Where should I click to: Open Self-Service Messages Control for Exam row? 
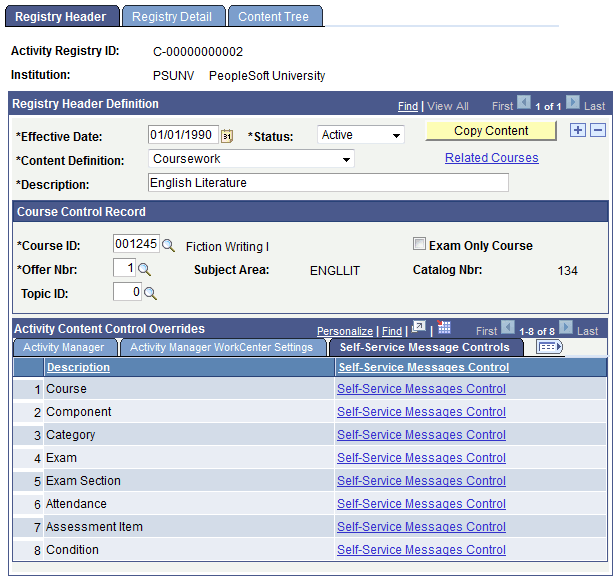pyautogui.click(x=421, y=458)
